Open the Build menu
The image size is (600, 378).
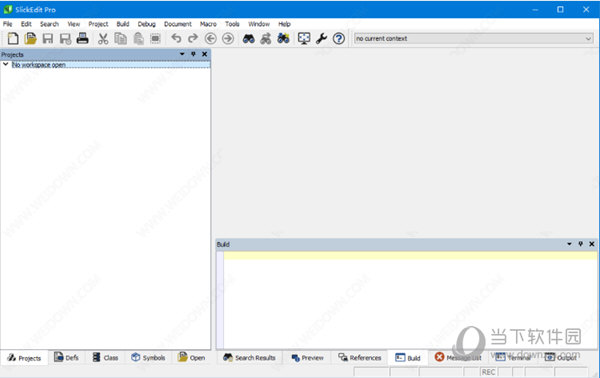pyautogui.click(x=123, y=24)
